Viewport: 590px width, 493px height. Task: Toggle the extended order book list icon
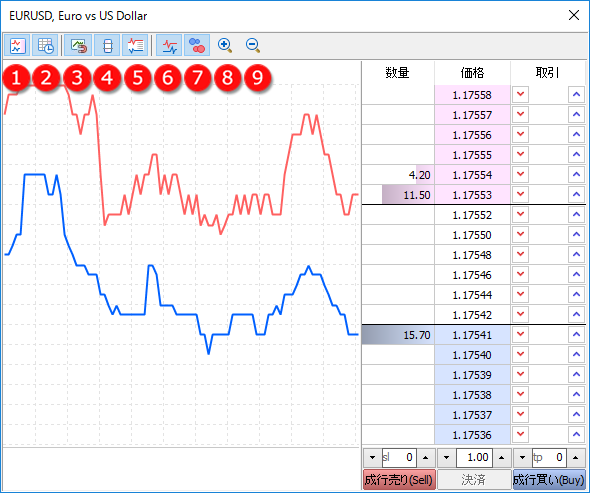pos(135,46)
